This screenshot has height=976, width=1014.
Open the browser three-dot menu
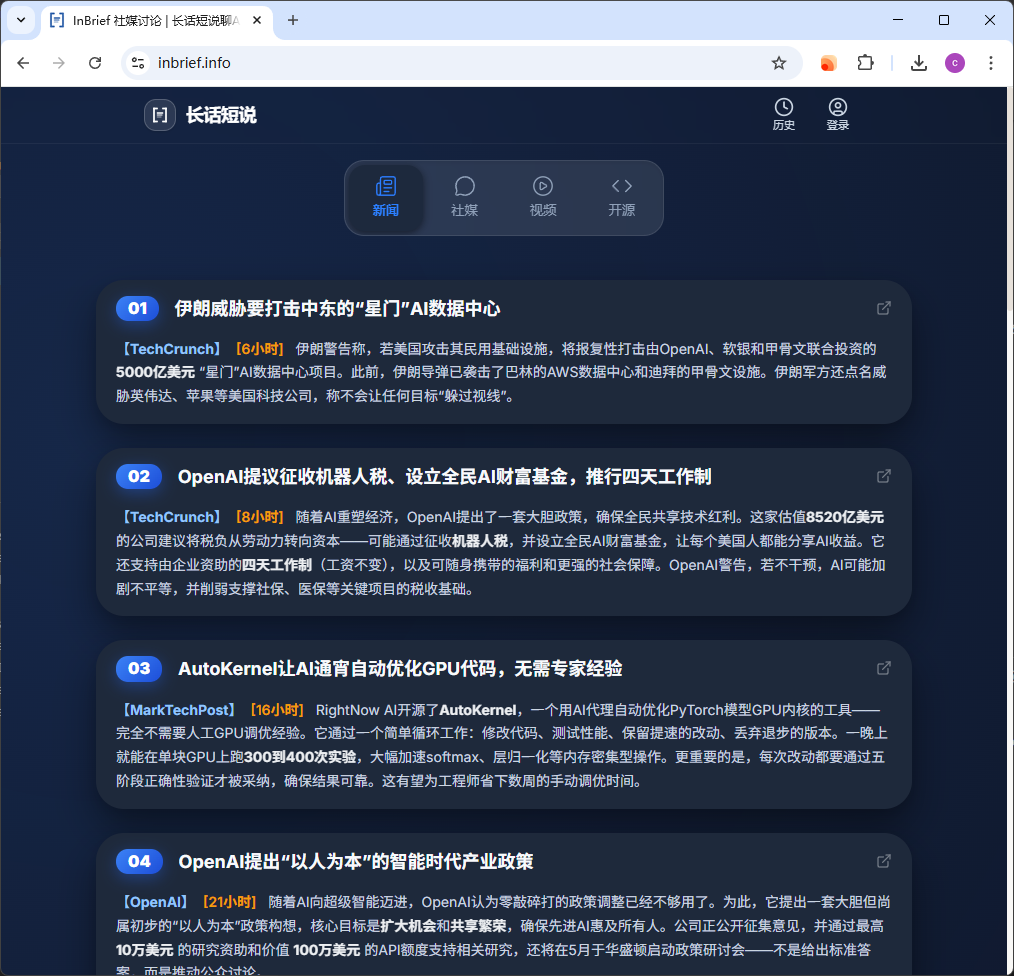point(991,63)
